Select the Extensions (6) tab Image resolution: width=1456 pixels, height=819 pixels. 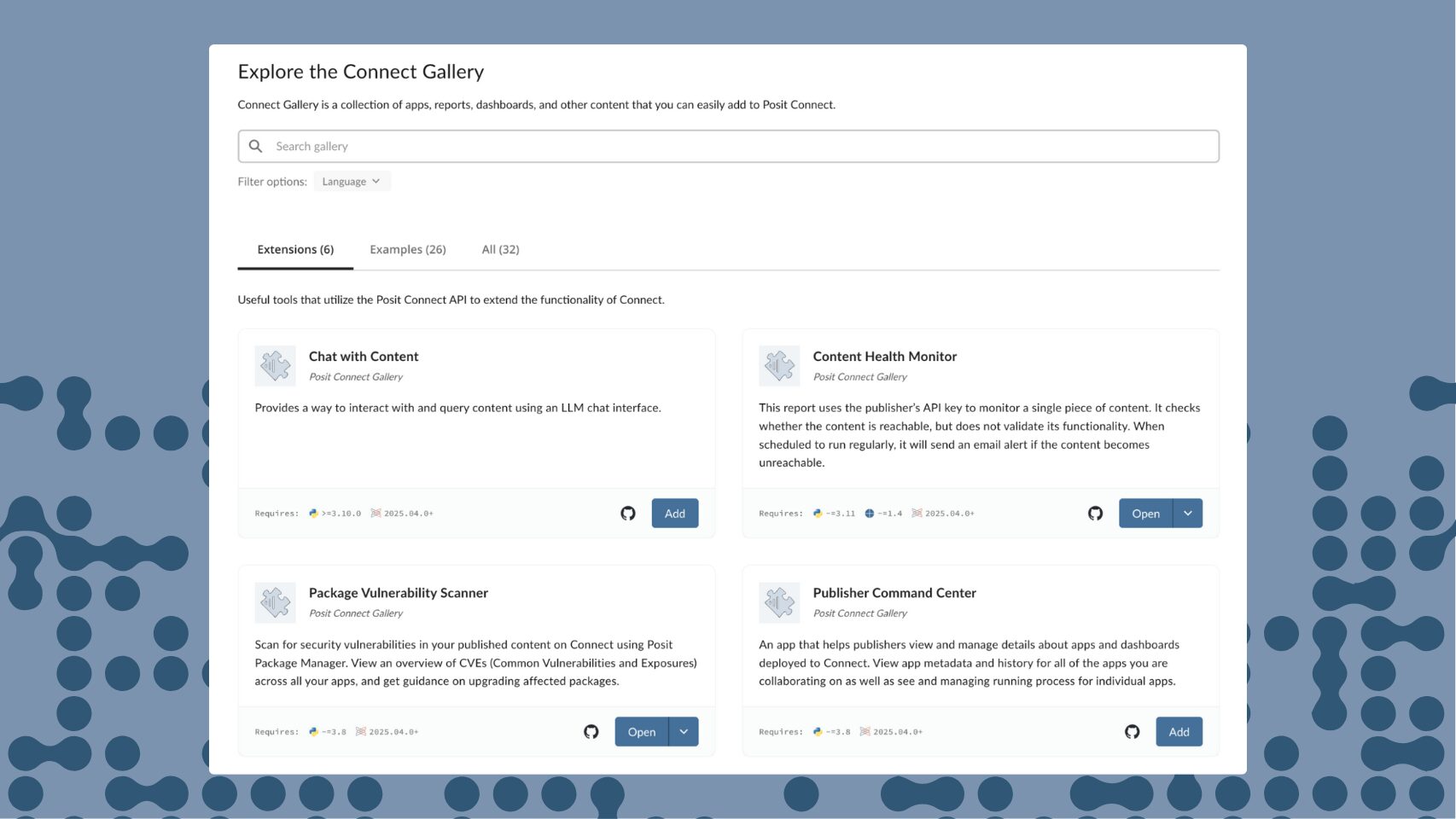tap(295, 250)
